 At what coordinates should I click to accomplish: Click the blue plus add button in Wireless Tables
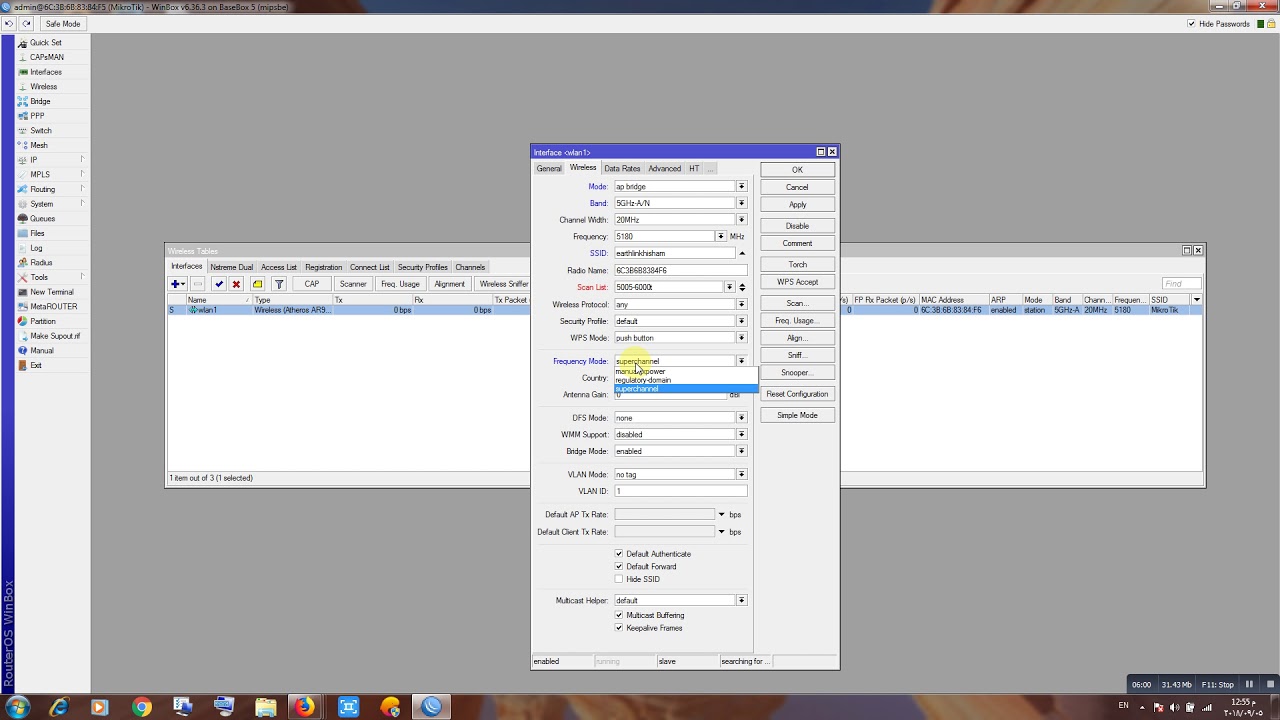tap(177, 284)
